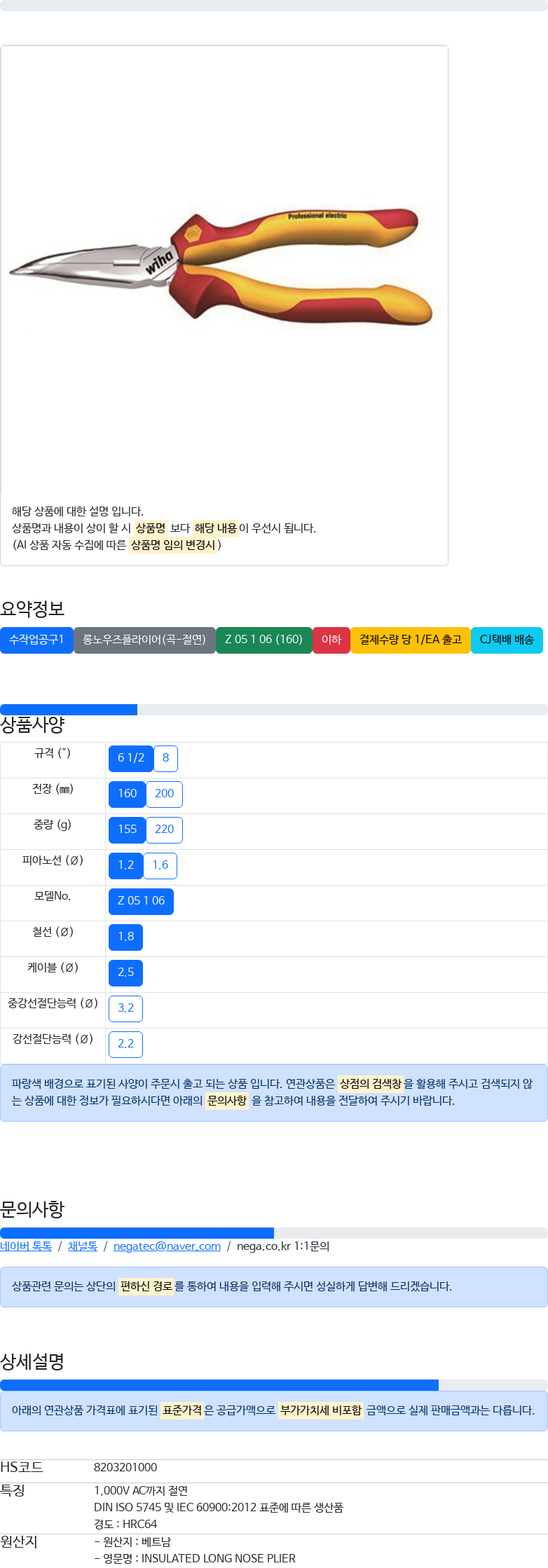Choose 160 mm overall length
Image resolution: width=548 pixels, height=1568 pixels.
click(127, 794)
